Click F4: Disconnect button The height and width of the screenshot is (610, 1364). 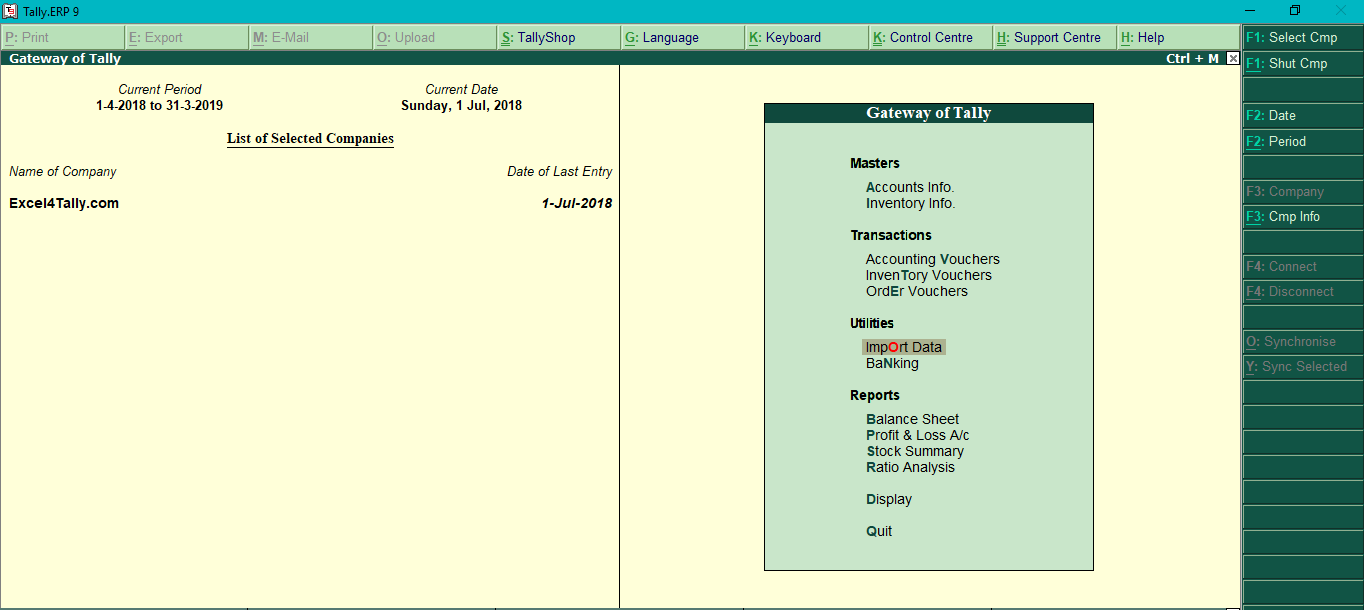click(x=1303, y=292)
